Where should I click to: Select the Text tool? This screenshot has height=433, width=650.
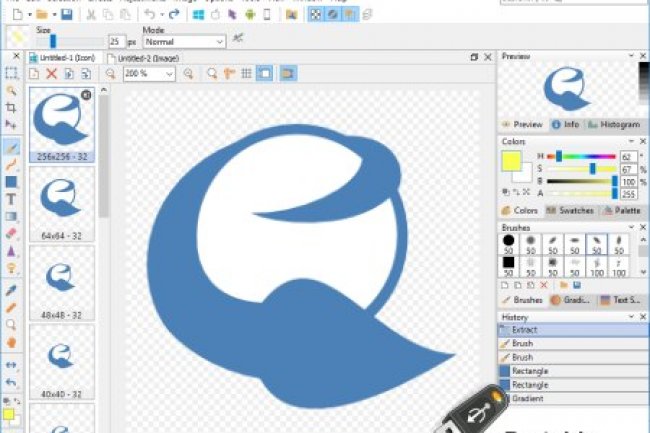click(11, 199)
